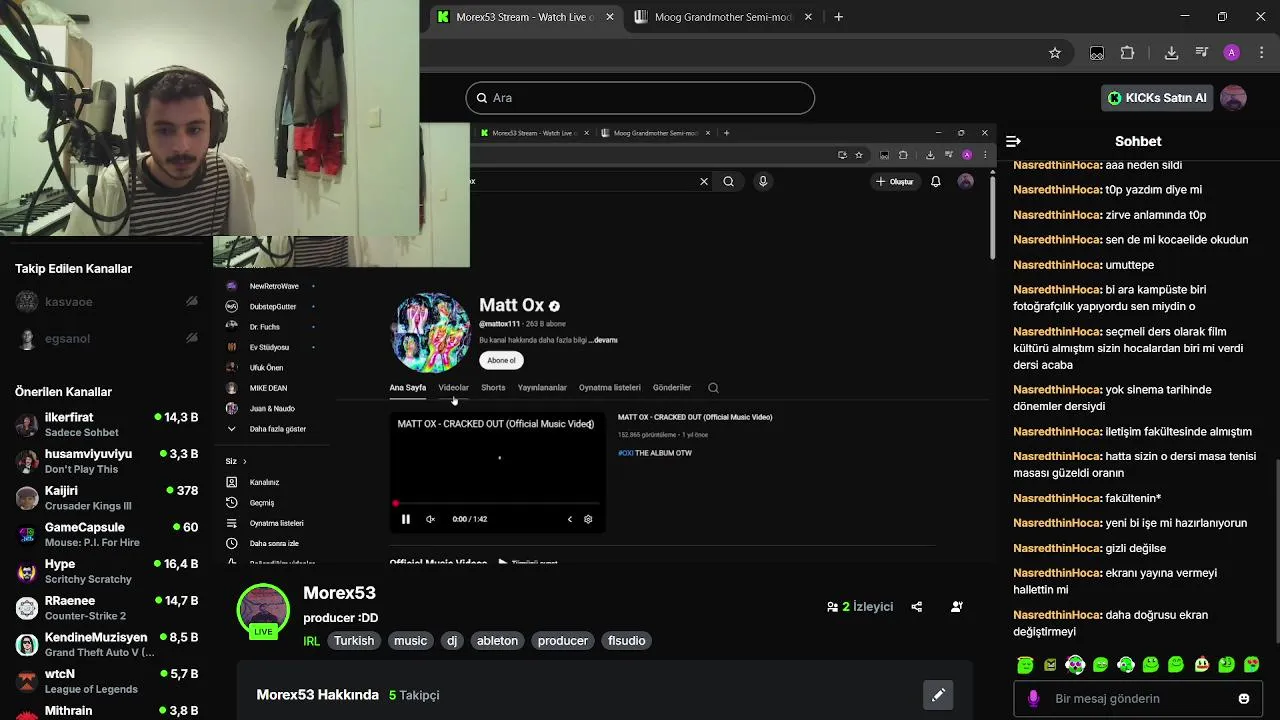
Task: Seek the YouTube video progress bar
Action: 497,504
